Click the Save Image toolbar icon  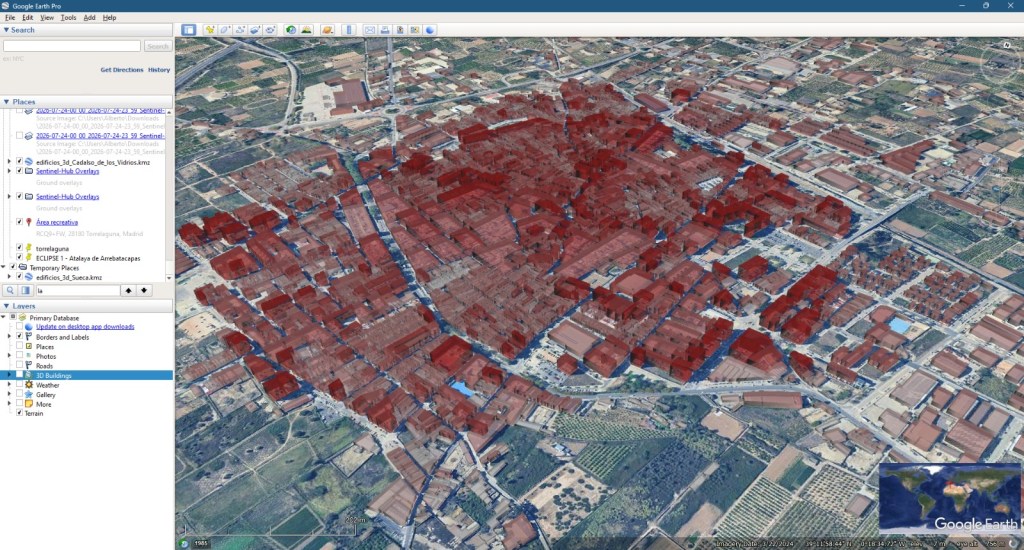tap(400, 29)
